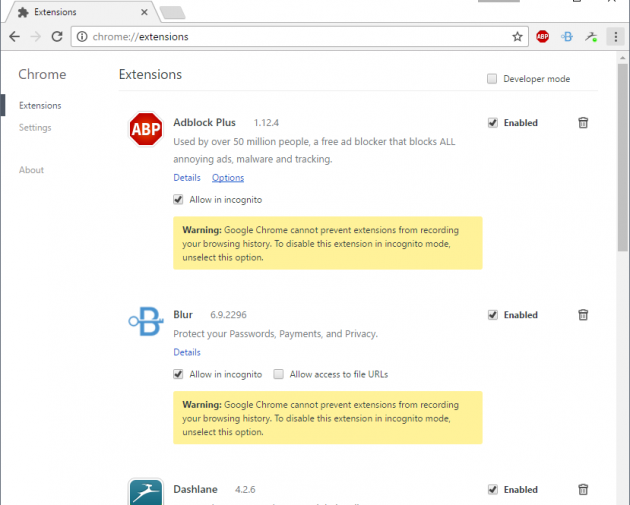
Task: Close the Extensions tab
Action: pos(144,12)
